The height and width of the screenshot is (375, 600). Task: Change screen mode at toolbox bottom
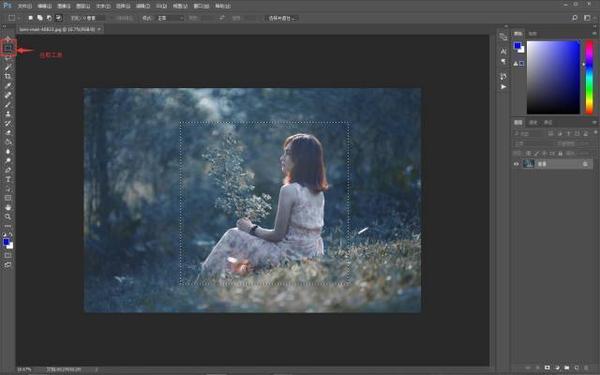(8, 264)
